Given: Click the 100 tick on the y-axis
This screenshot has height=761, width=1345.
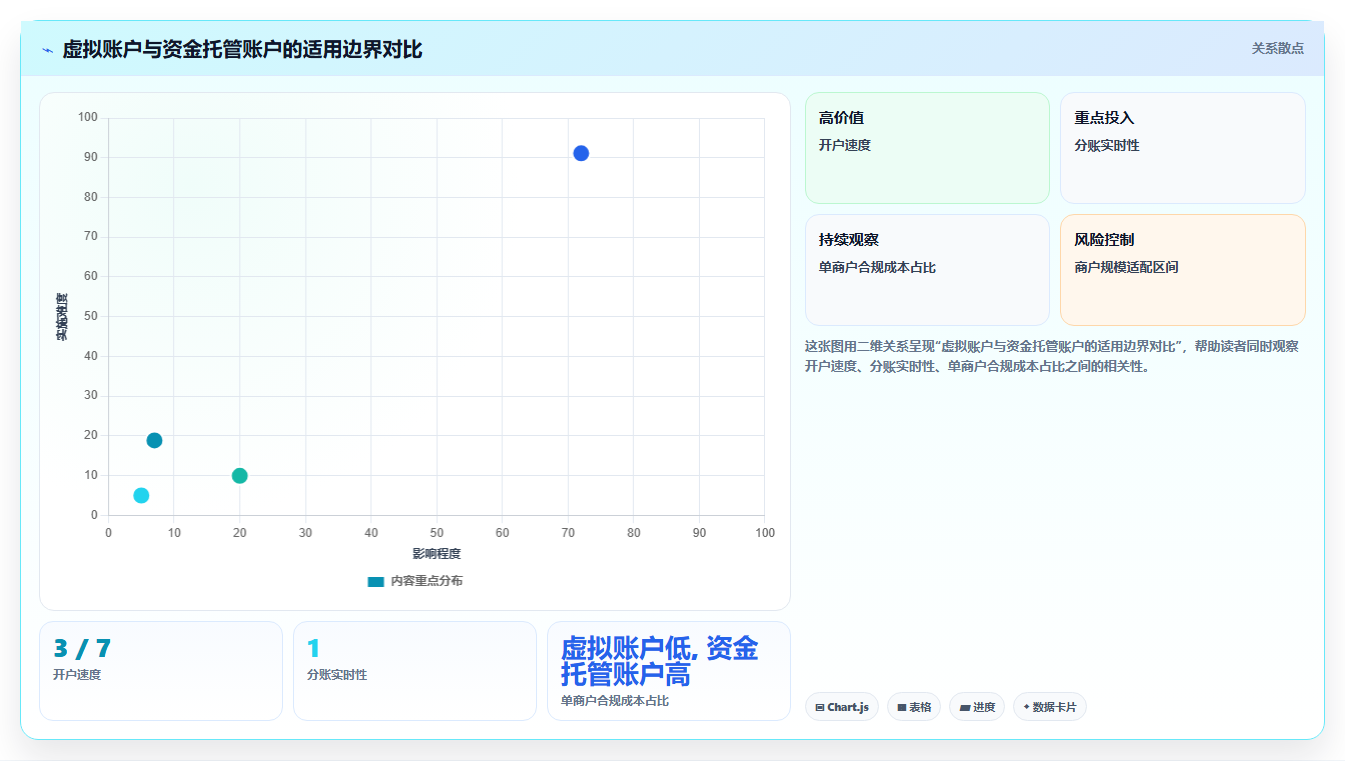Looking at the screenshot, I should [88, 118].
